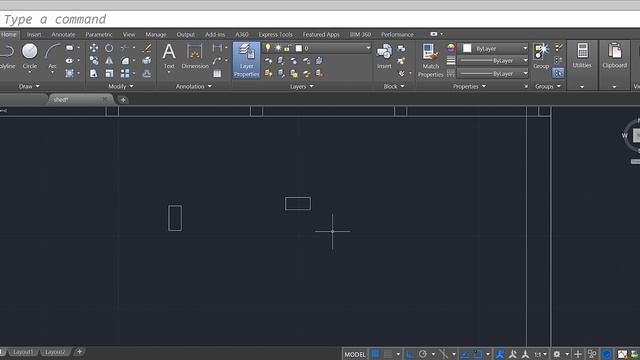Toggle group selection on/off button

click(558, 73)
